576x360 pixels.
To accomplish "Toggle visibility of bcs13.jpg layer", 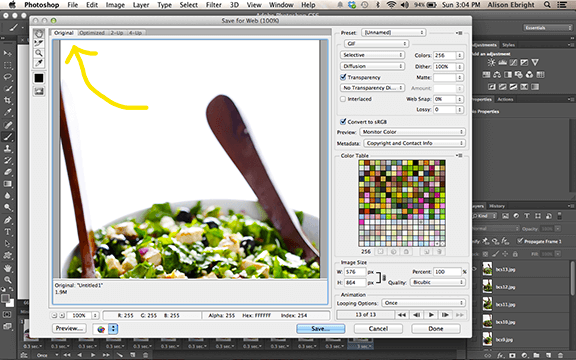I will click(474, 269).
